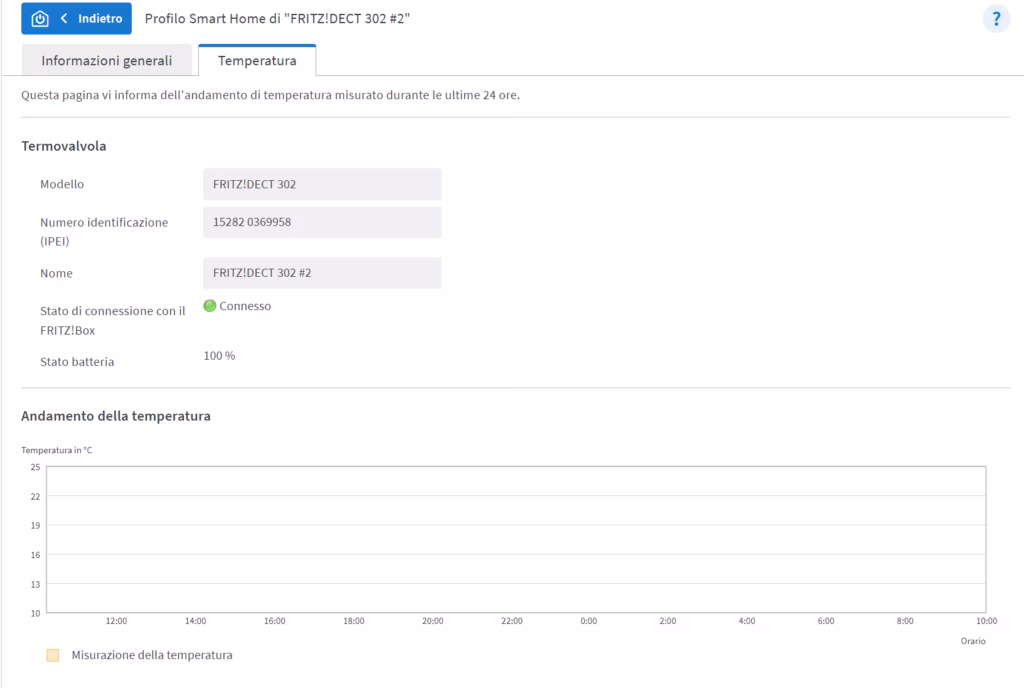Click the Nome label
The width and height of the screenshot is (1024, 688).
(x=56, y=273)
